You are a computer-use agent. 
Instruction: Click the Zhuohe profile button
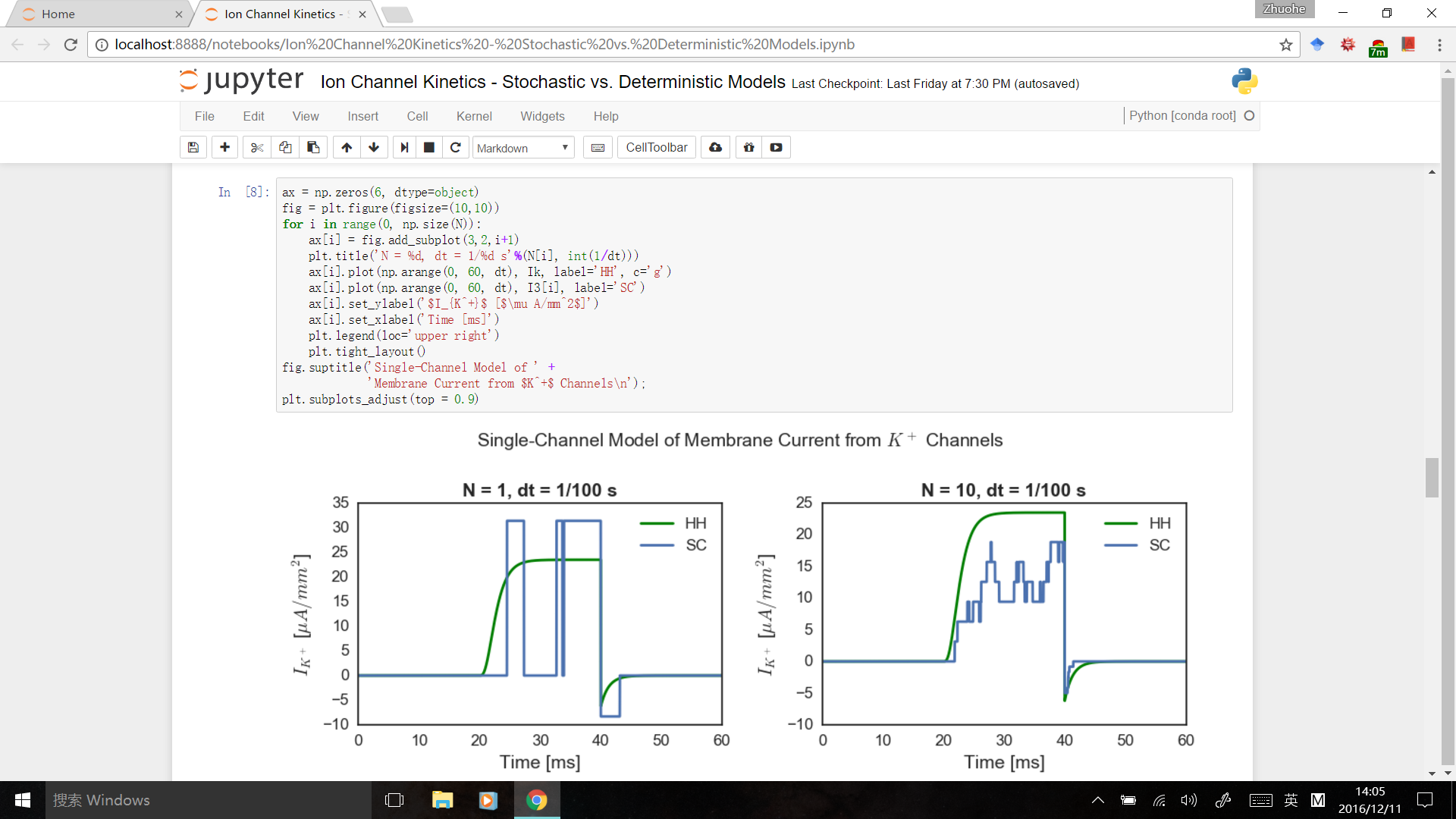(x=1285, y=9)
